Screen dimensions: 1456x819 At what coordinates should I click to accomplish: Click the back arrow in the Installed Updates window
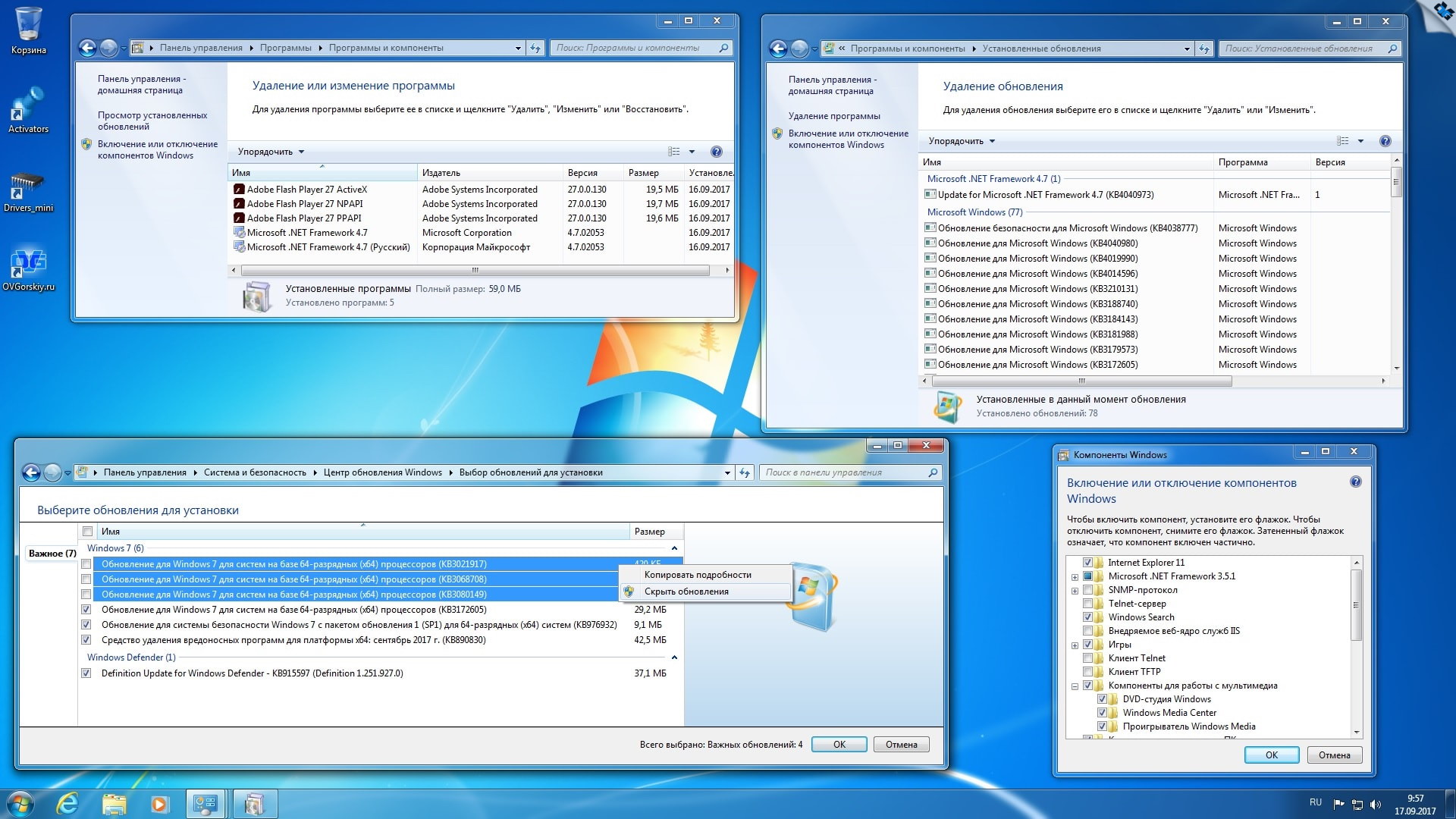tap(779, 49)
